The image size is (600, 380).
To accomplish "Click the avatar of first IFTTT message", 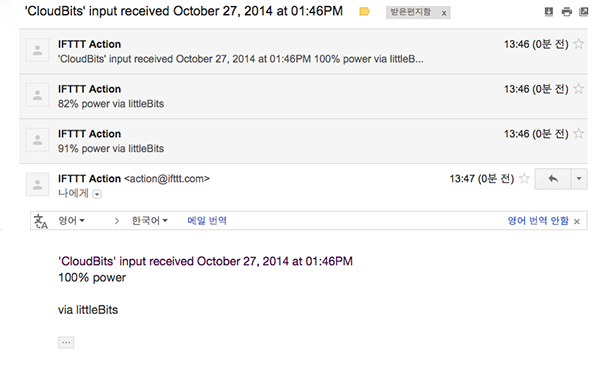I will coord(38,50).
